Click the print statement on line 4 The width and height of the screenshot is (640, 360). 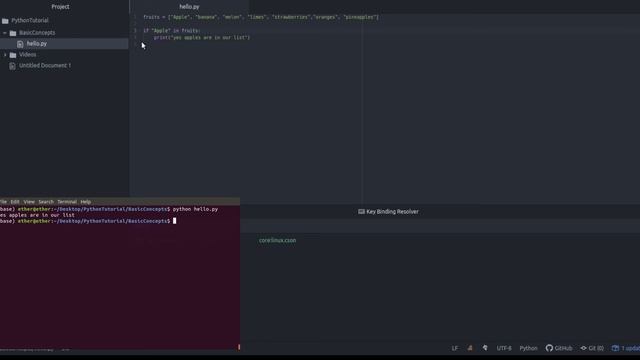coord(202,38)
